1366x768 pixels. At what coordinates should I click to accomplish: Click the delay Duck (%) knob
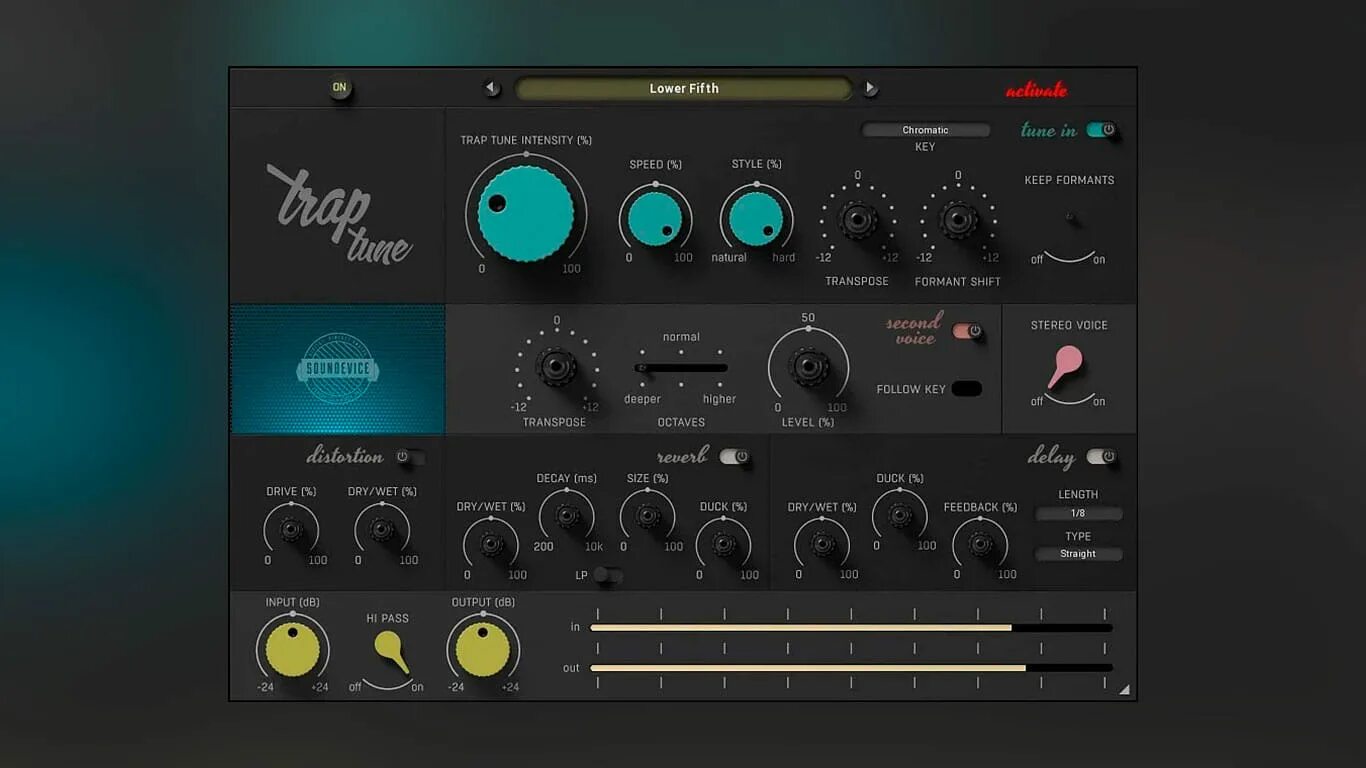[900, 516]
